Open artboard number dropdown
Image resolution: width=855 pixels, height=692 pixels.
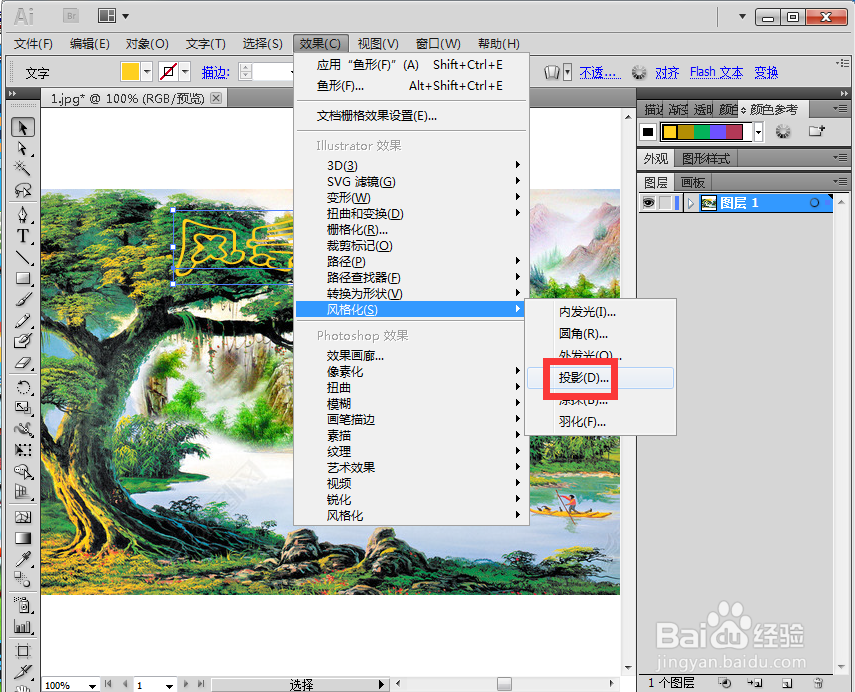[169, 685]
